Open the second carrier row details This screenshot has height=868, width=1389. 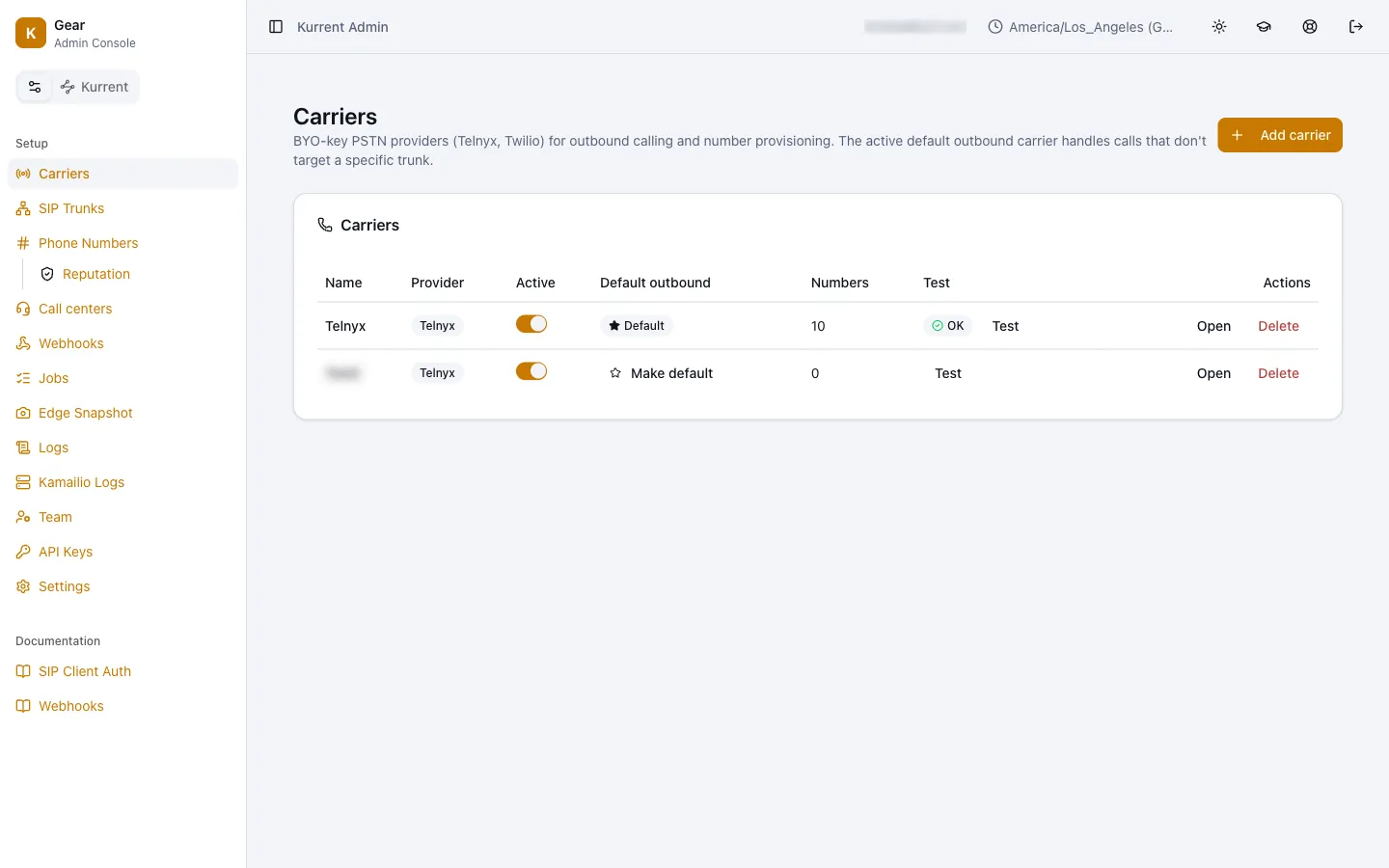click(1213, 373)
